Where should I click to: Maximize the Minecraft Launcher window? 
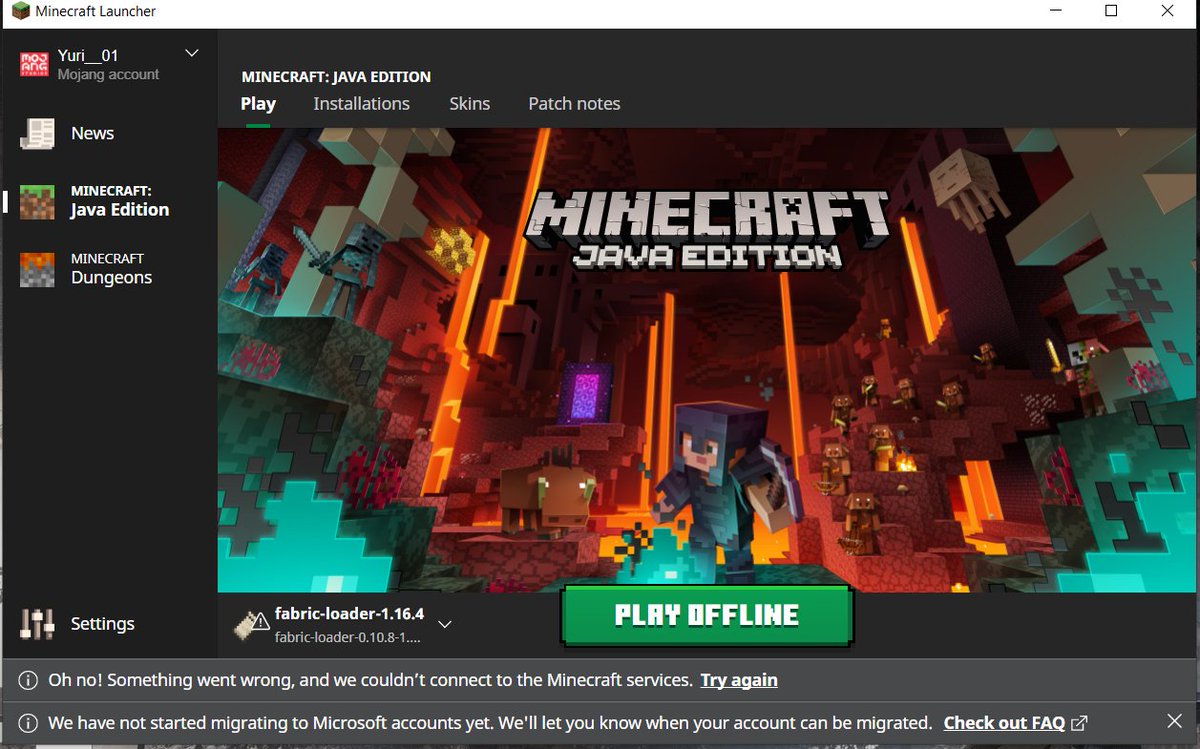(1111, 11)
